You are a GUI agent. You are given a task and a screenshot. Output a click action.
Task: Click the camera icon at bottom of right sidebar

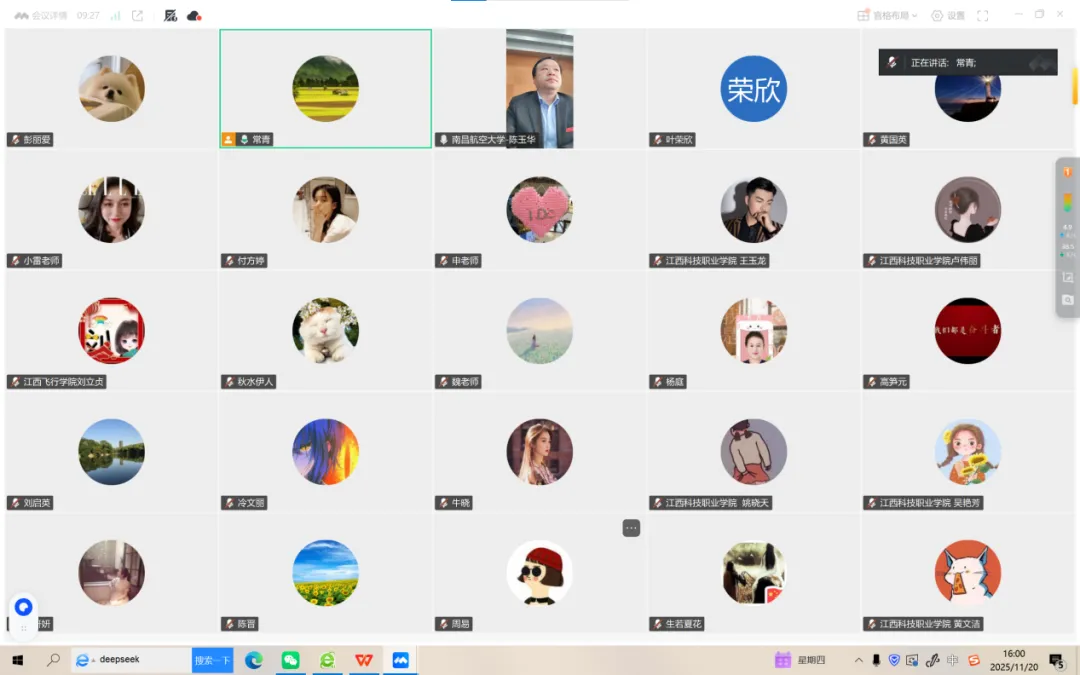[x=1068, y=300]
